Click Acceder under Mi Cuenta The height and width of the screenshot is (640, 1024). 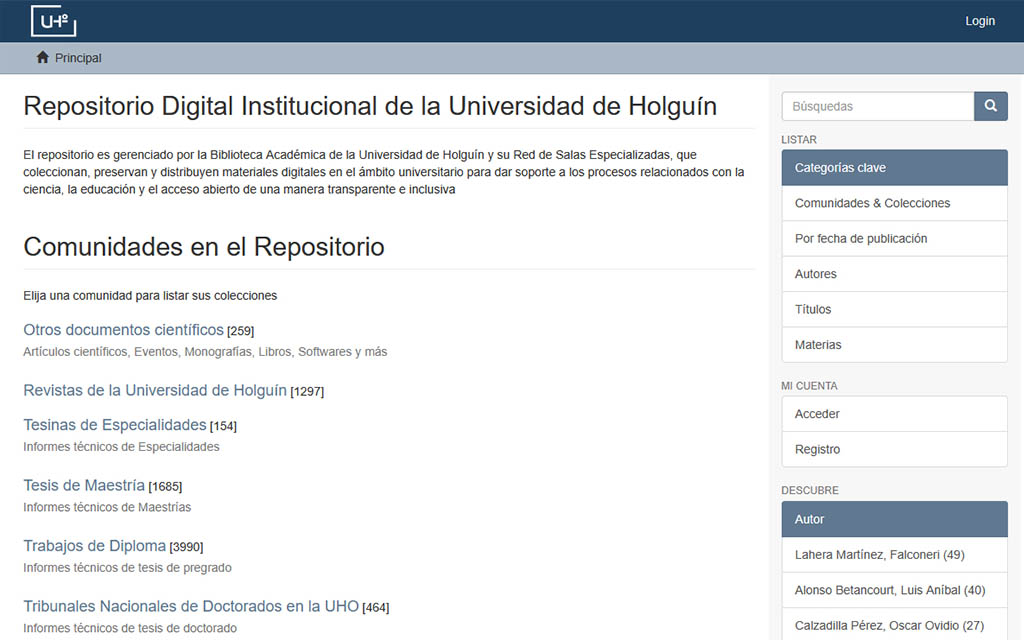click(816, 414)
